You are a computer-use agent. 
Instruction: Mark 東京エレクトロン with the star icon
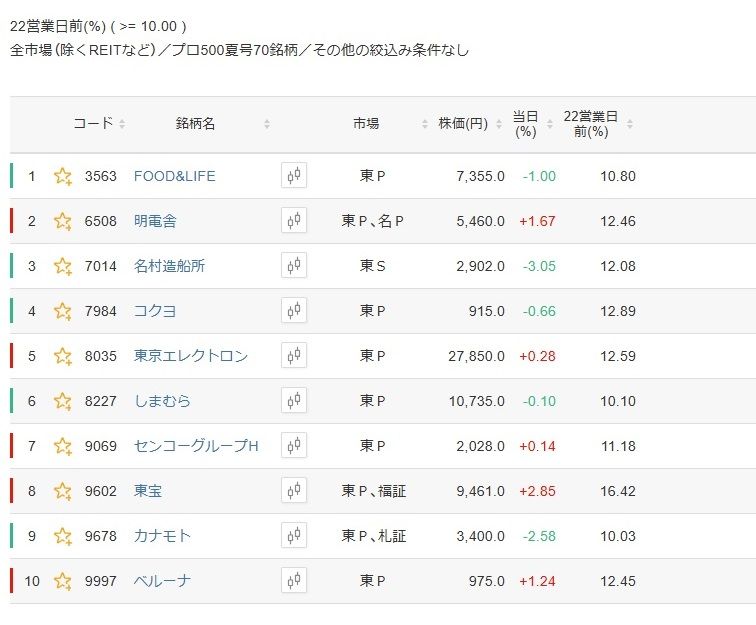pyautogui.click(x=63, y=356)
